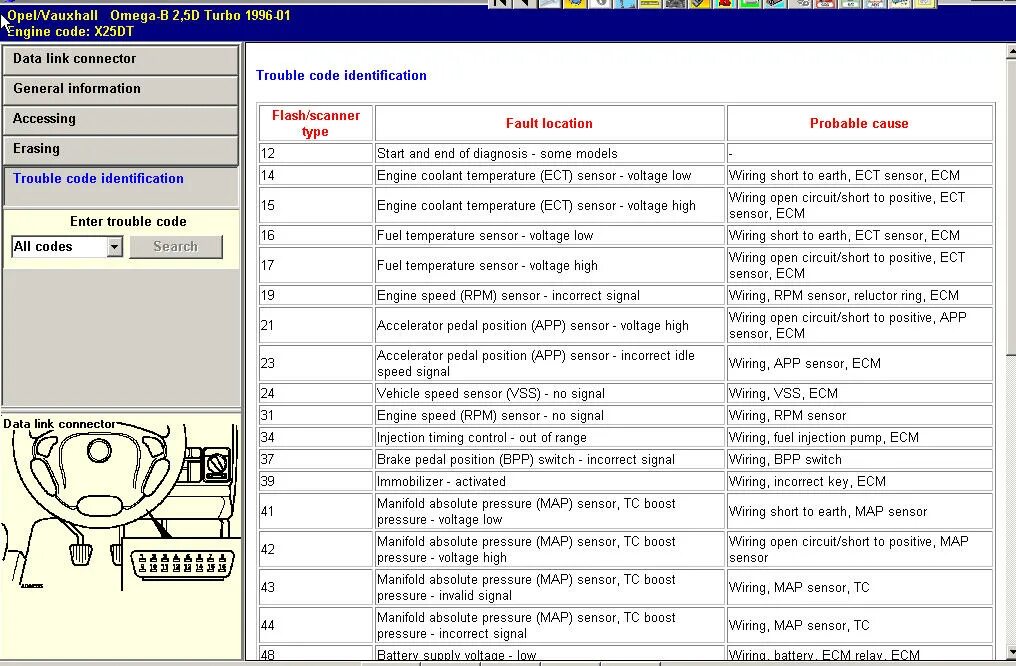Click 'Wiring, BPP switch' cell

(x=859, y=459)
